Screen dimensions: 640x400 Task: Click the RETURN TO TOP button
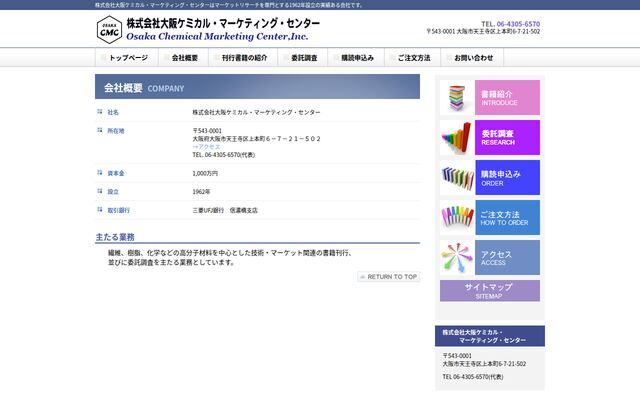point(389,277)
